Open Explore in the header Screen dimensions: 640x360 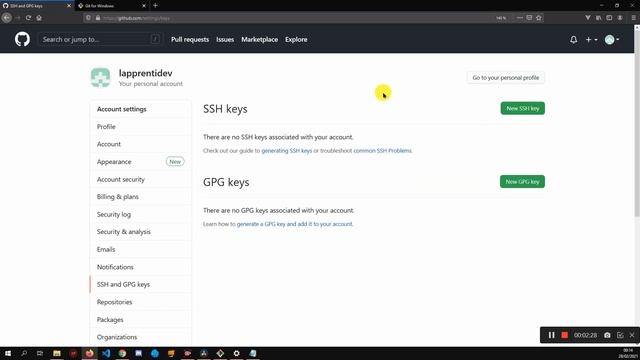pos(296,40)
